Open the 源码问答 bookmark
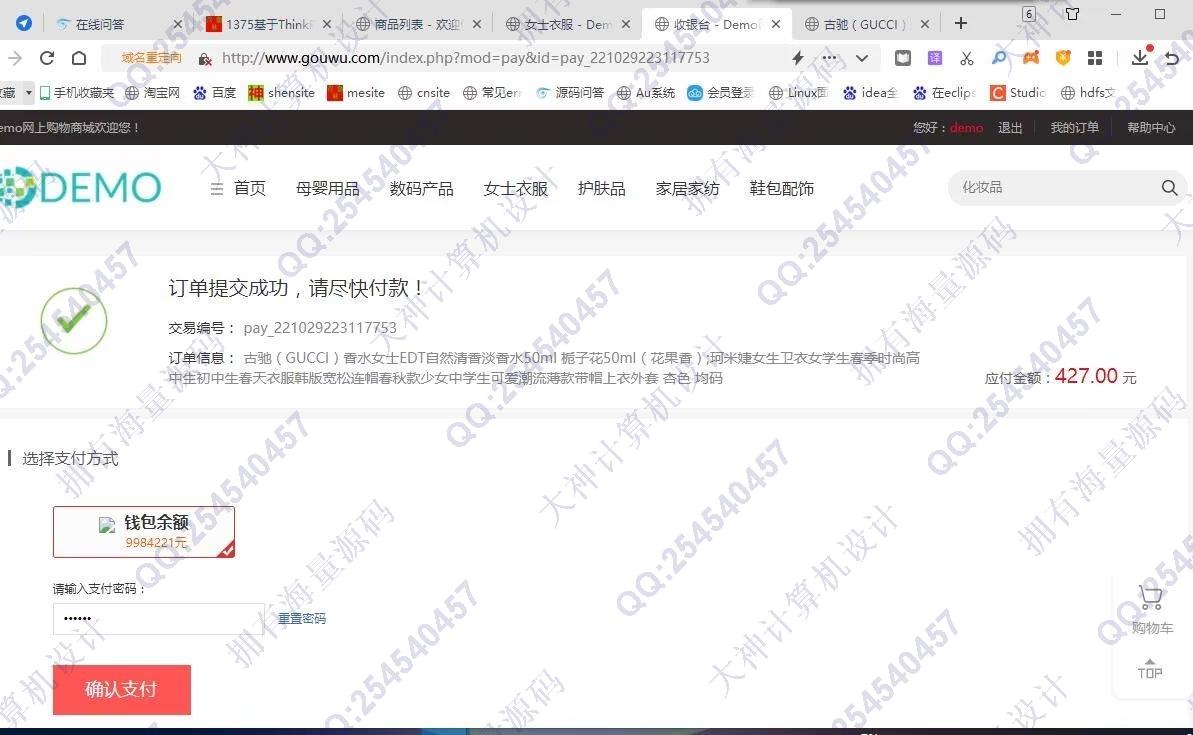Screen dimensions: 1193x735 click(570, 93)
